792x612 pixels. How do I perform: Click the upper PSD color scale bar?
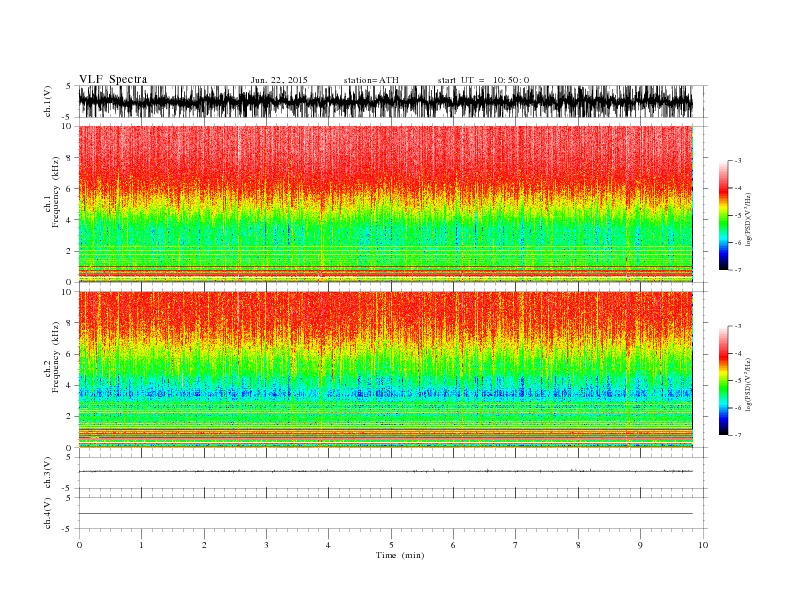(x=723, y=215)
